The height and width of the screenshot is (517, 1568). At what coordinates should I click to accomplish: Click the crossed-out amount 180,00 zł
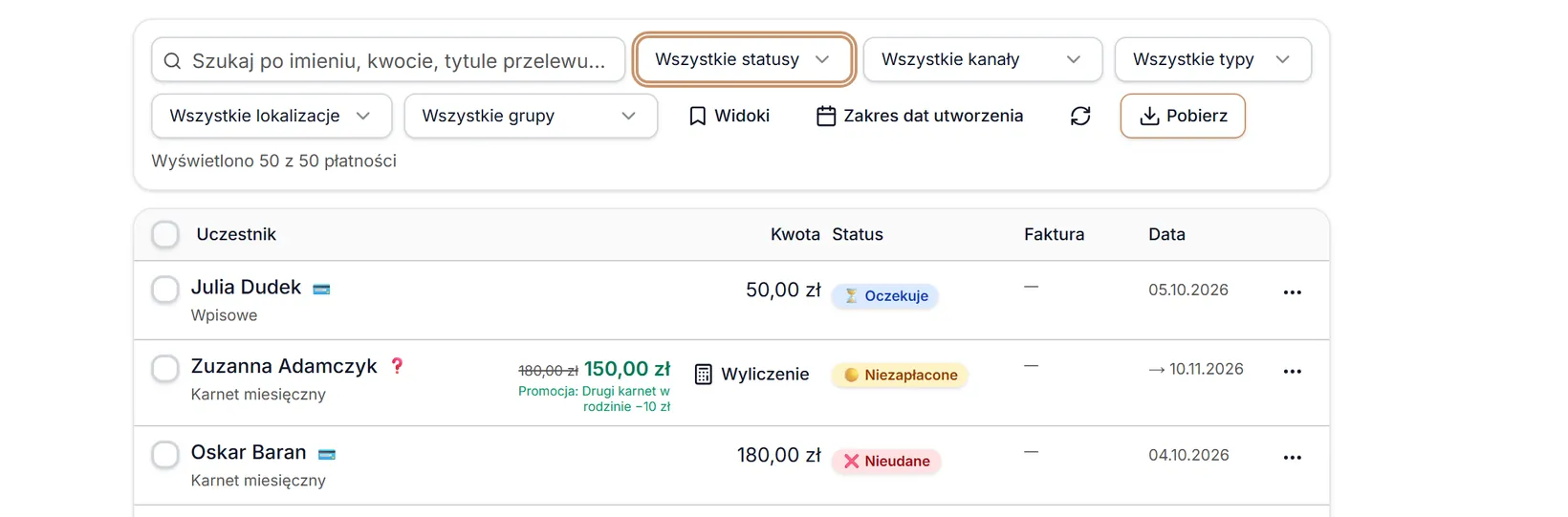(x=548, y=371)
